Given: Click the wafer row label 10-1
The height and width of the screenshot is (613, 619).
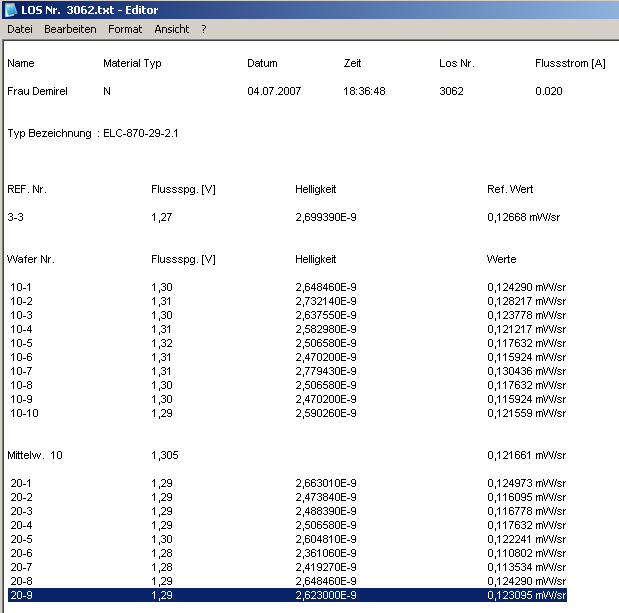Looking at the screenshot, I should pyautogui.click(x=21, y=287).
